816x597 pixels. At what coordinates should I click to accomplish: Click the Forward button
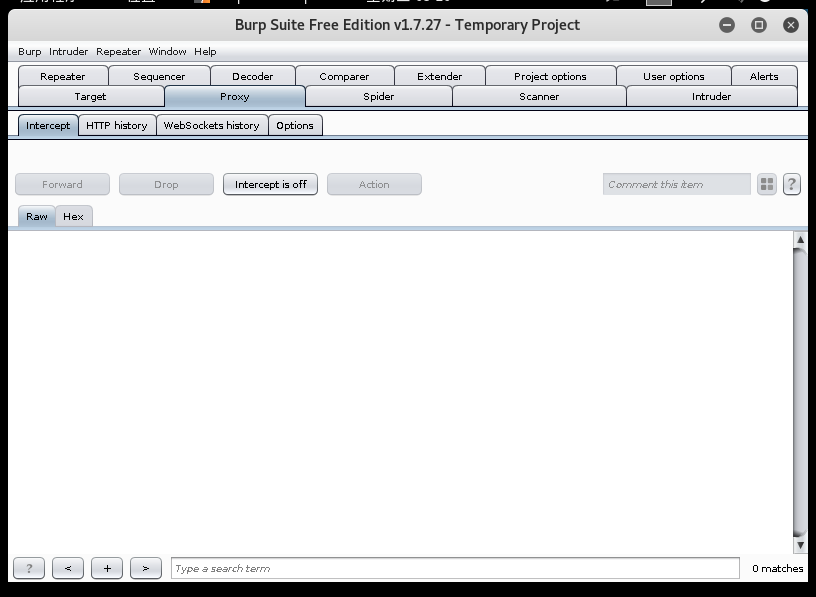point(62,184)
